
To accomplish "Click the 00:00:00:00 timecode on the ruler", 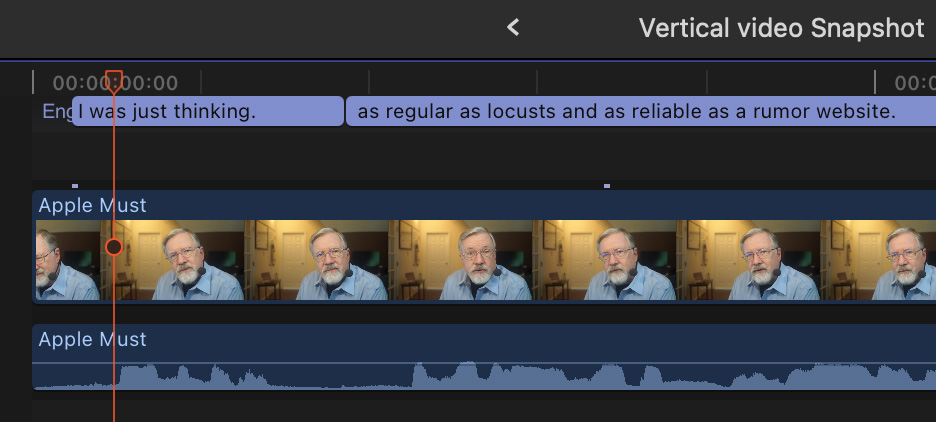I will [115, 83].
